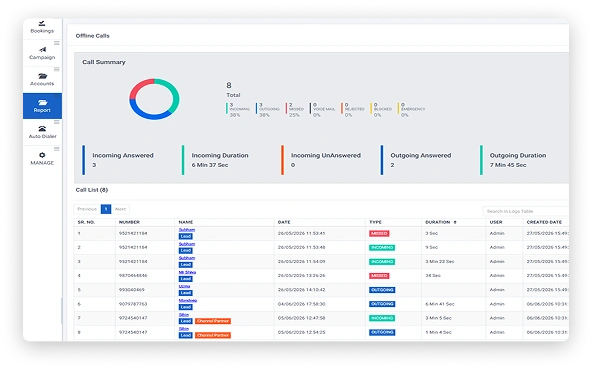Open the name link in row 4

[x=187, y=272]
